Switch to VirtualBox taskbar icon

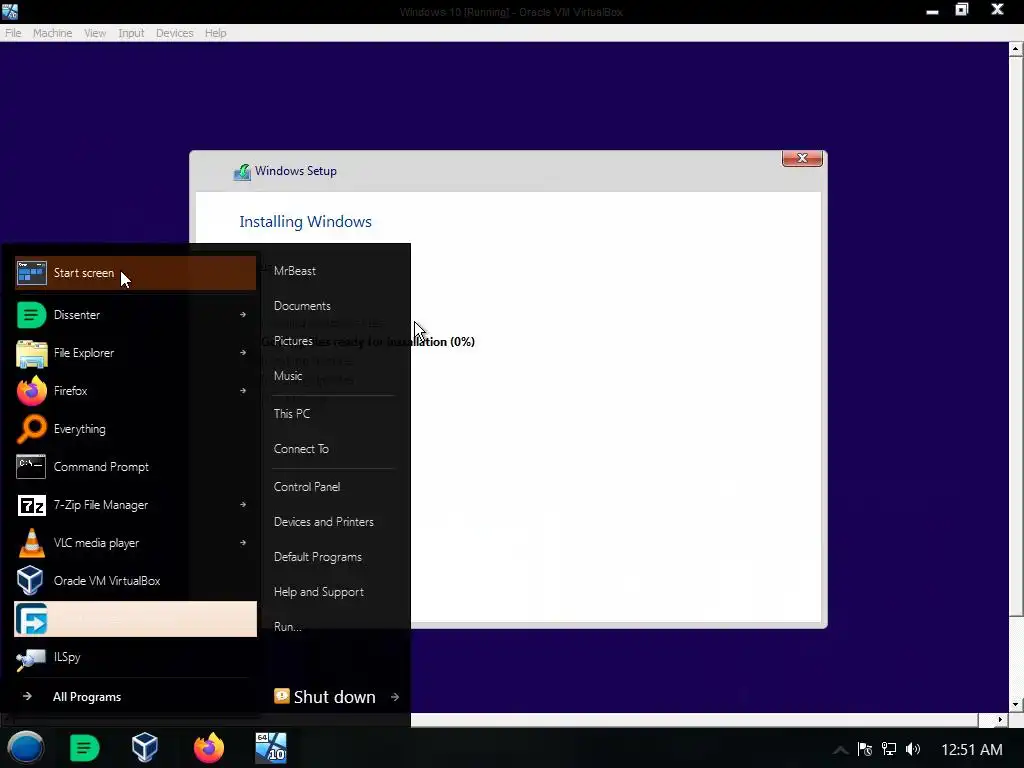point(145,748)
